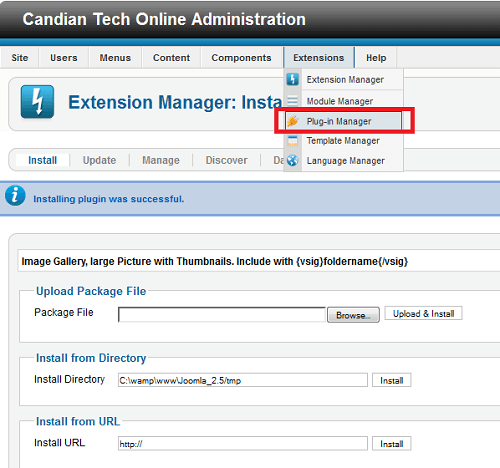Viewport: 500px width, 468px height.
Task: Open the Extensions menu
Action: [x=319, y=58]
